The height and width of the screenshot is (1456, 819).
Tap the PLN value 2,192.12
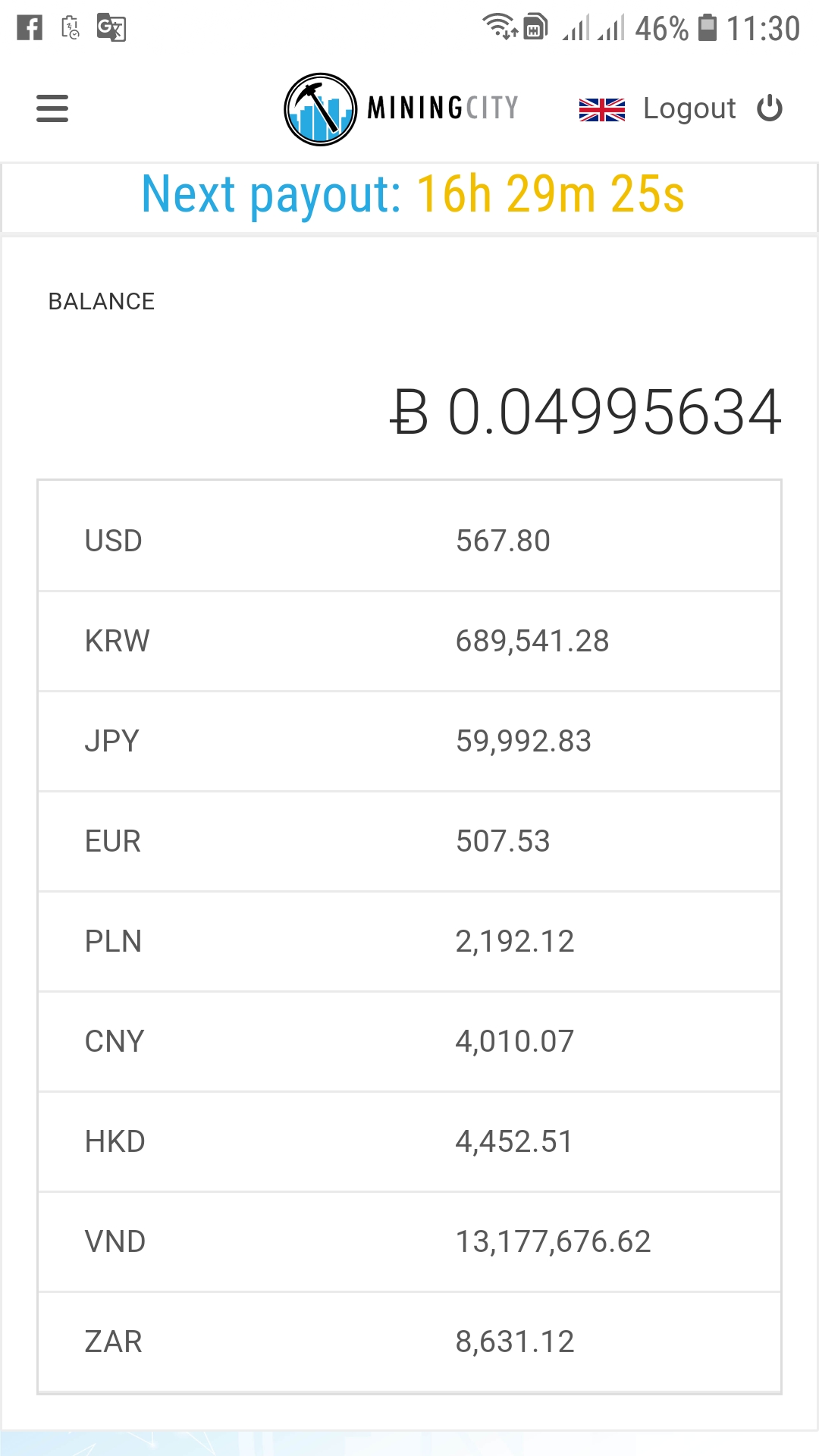tap(515, 941)
